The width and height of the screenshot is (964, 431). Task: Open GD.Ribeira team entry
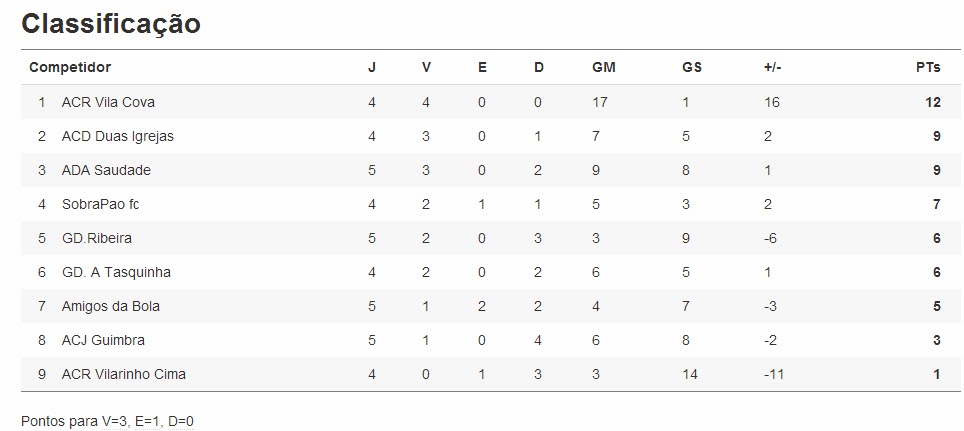pos(96,238)
